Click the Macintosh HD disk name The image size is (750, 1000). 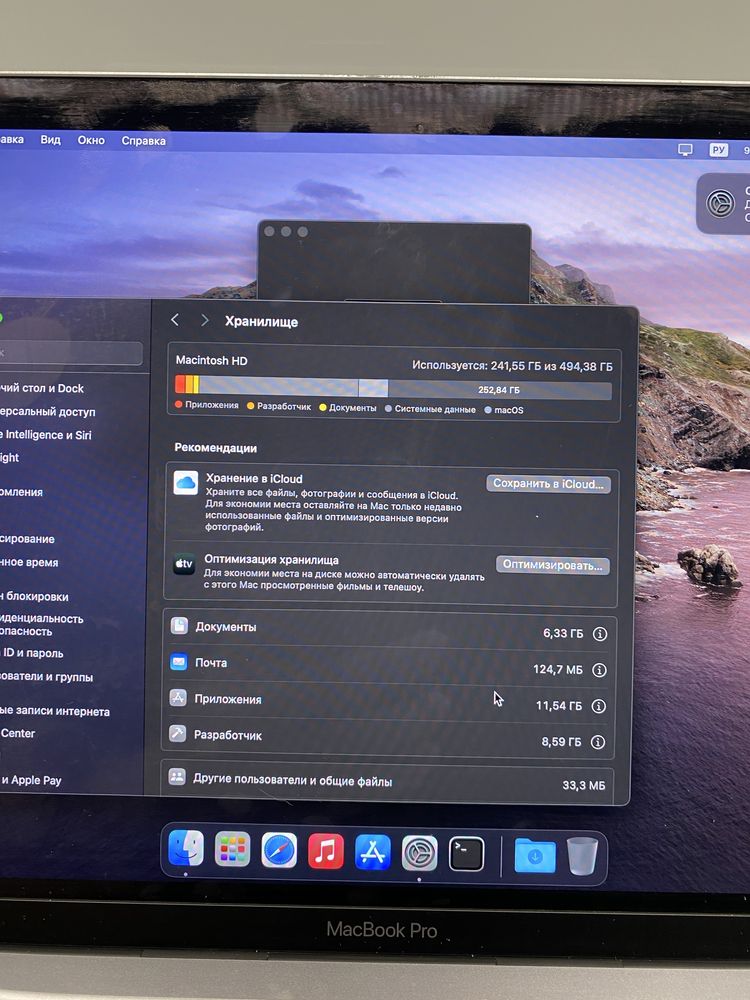(x=211, y=360)
